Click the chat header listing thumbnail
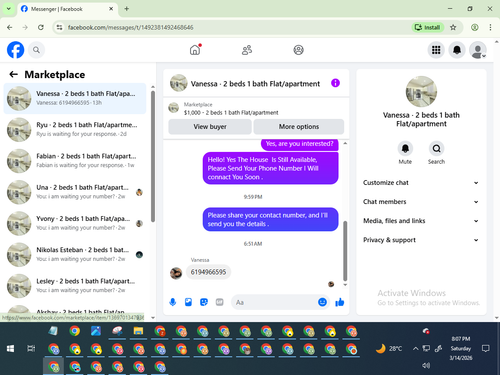Screen dimensions: 500x375 pos(178,83)
